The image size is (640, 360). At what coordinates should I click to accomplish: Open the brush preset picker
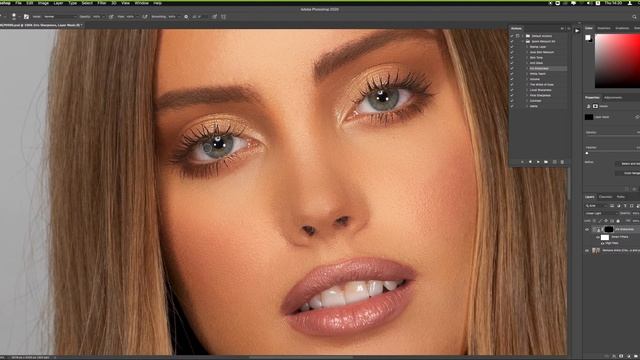(14, 16)
